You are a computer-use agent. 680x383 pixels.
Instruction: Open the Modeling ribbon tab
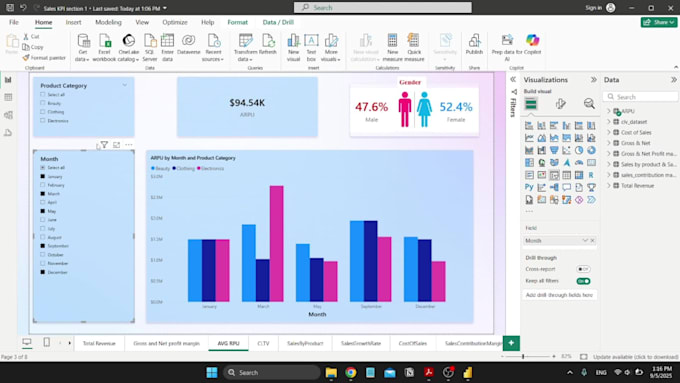coord(108,22)
